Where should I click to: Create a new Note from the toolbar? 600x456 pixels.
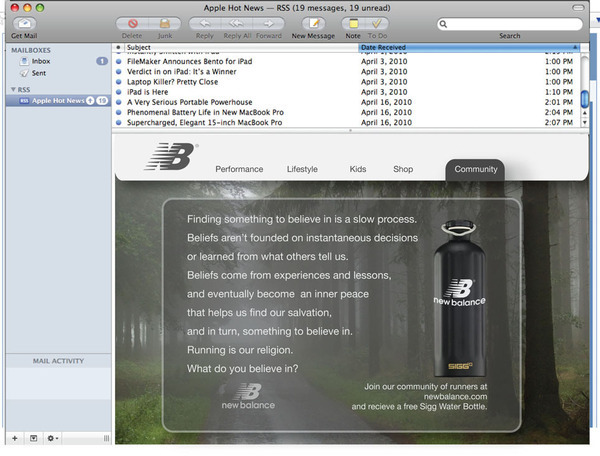[353, 24]
